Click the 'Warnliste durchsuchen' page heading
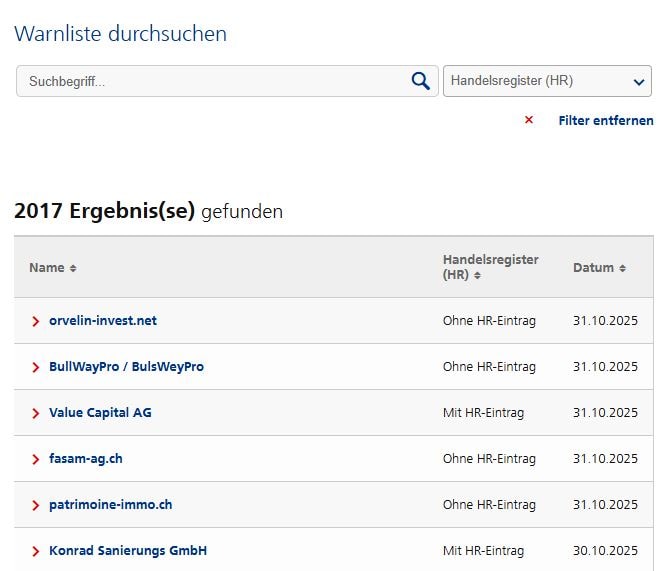 coord(120,34)
